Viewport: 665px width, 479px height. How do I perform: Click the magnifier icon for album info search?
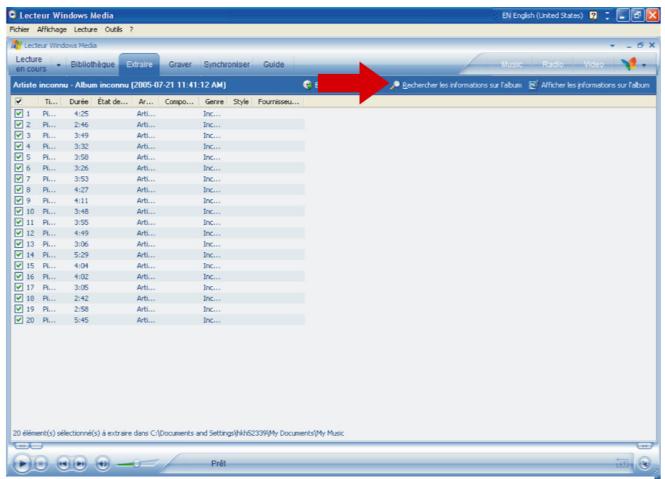tap(395, 85)
